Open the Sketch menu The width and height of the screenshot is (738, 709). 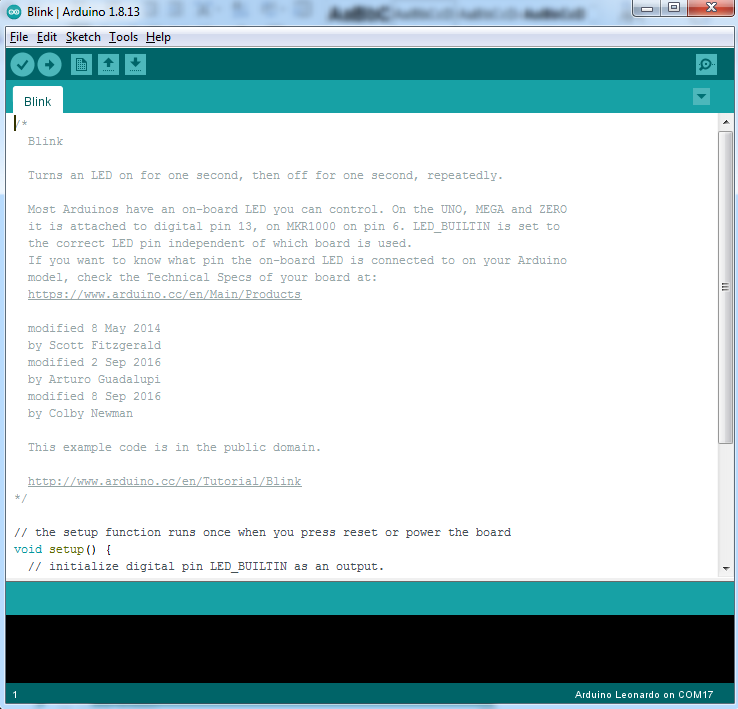83,37
